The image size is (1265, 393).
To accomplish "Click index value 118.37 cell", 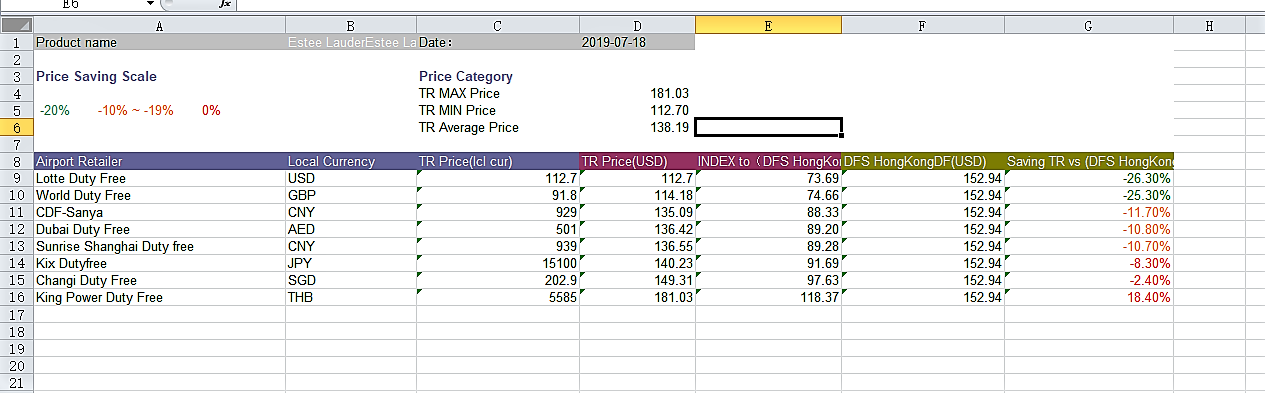I will point(768,297).
